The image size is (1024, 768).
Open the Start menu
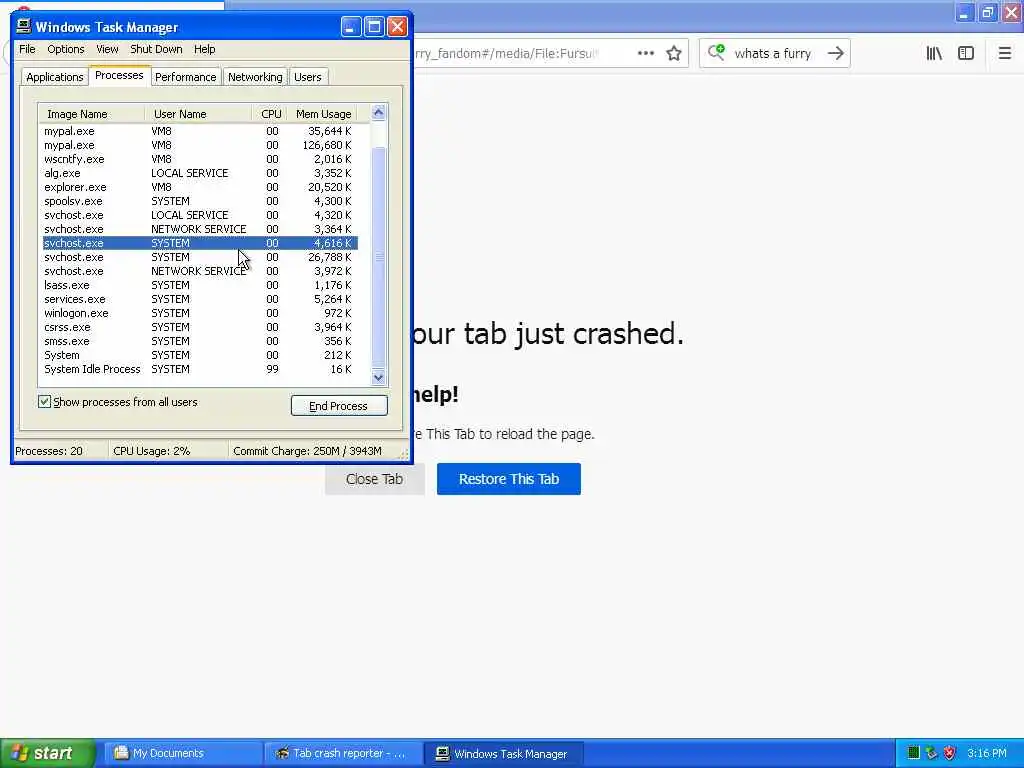click(x=48, y=753)
